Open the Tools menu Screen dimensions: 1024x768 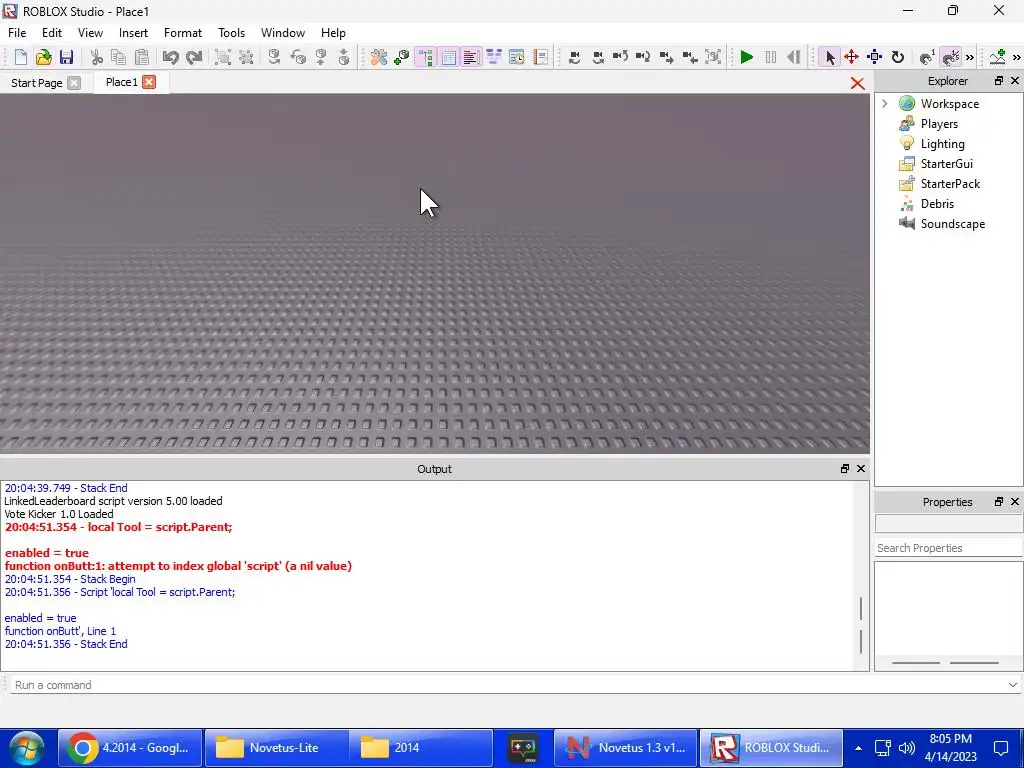click(231, 33)
